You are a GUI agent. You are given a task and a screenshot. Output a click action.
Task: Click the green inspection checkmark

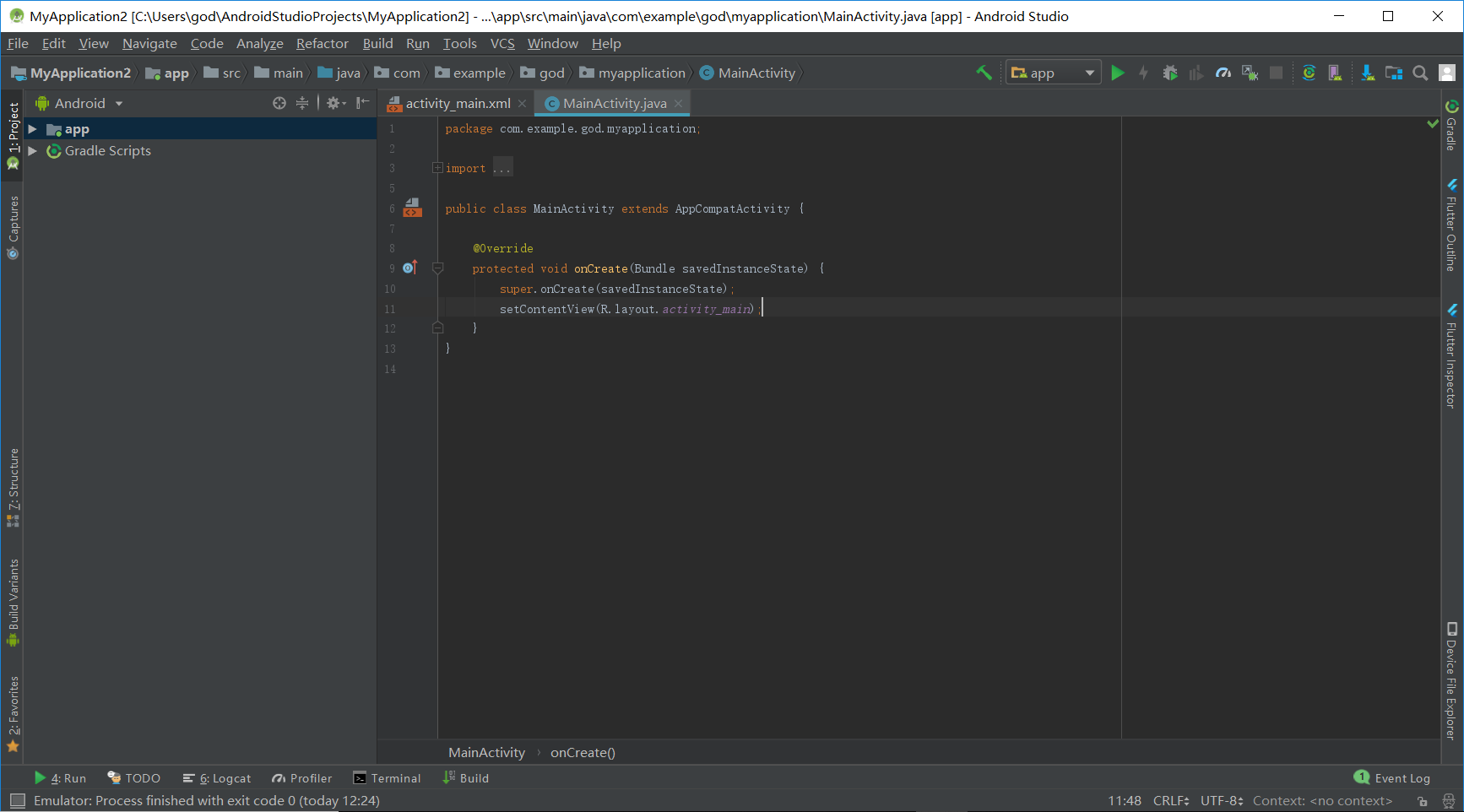pyautogui.click(x=1433, y=123)
